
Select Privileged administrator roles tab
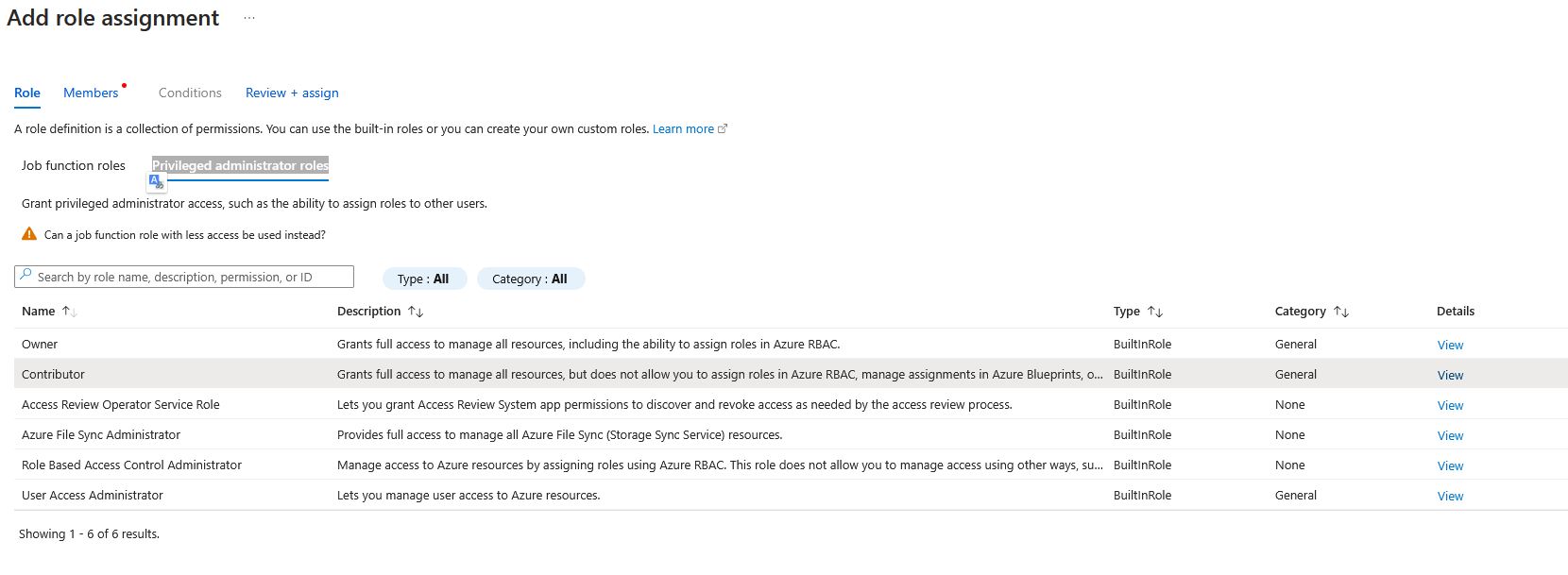(240, 165)
